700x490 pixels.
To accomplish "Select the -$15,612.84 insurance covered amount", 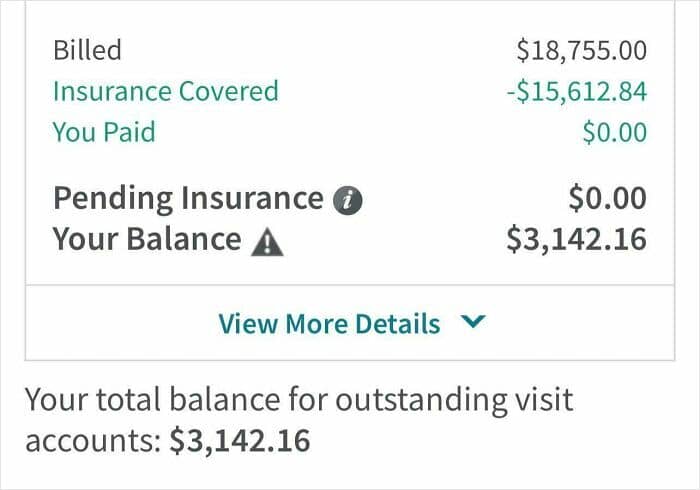I will [576, 91].
